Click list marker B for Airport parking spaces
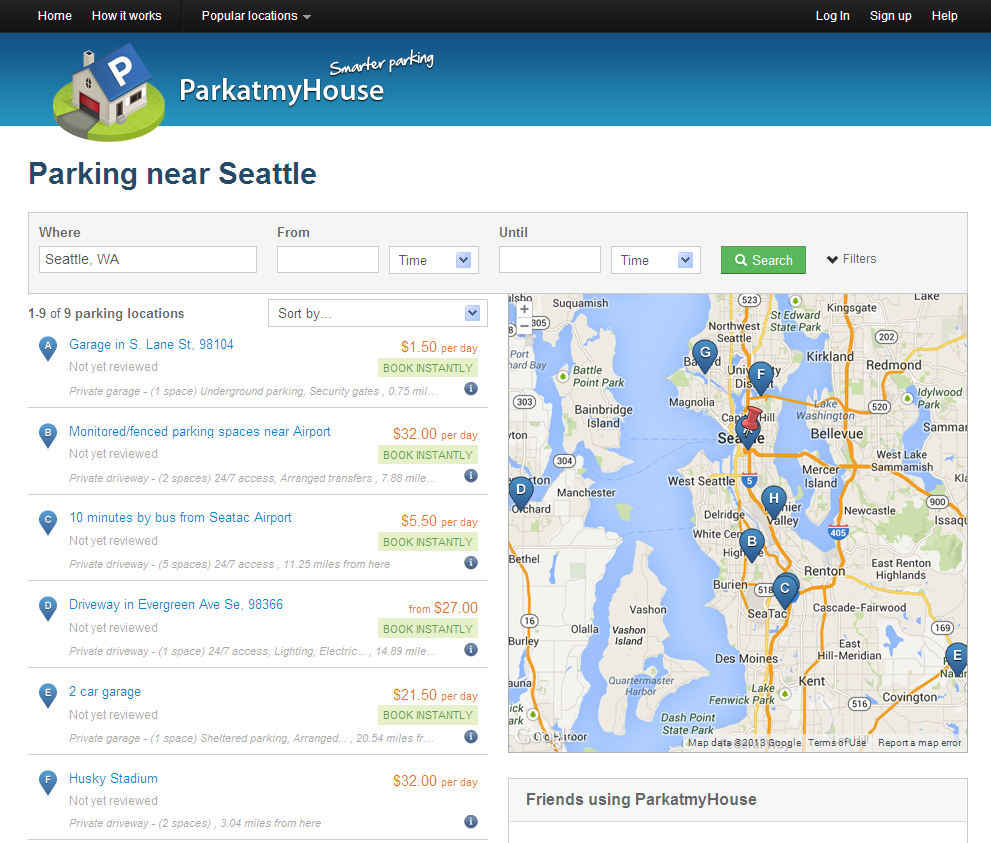This screenshot has width=991, height=843. coord(48,435)
